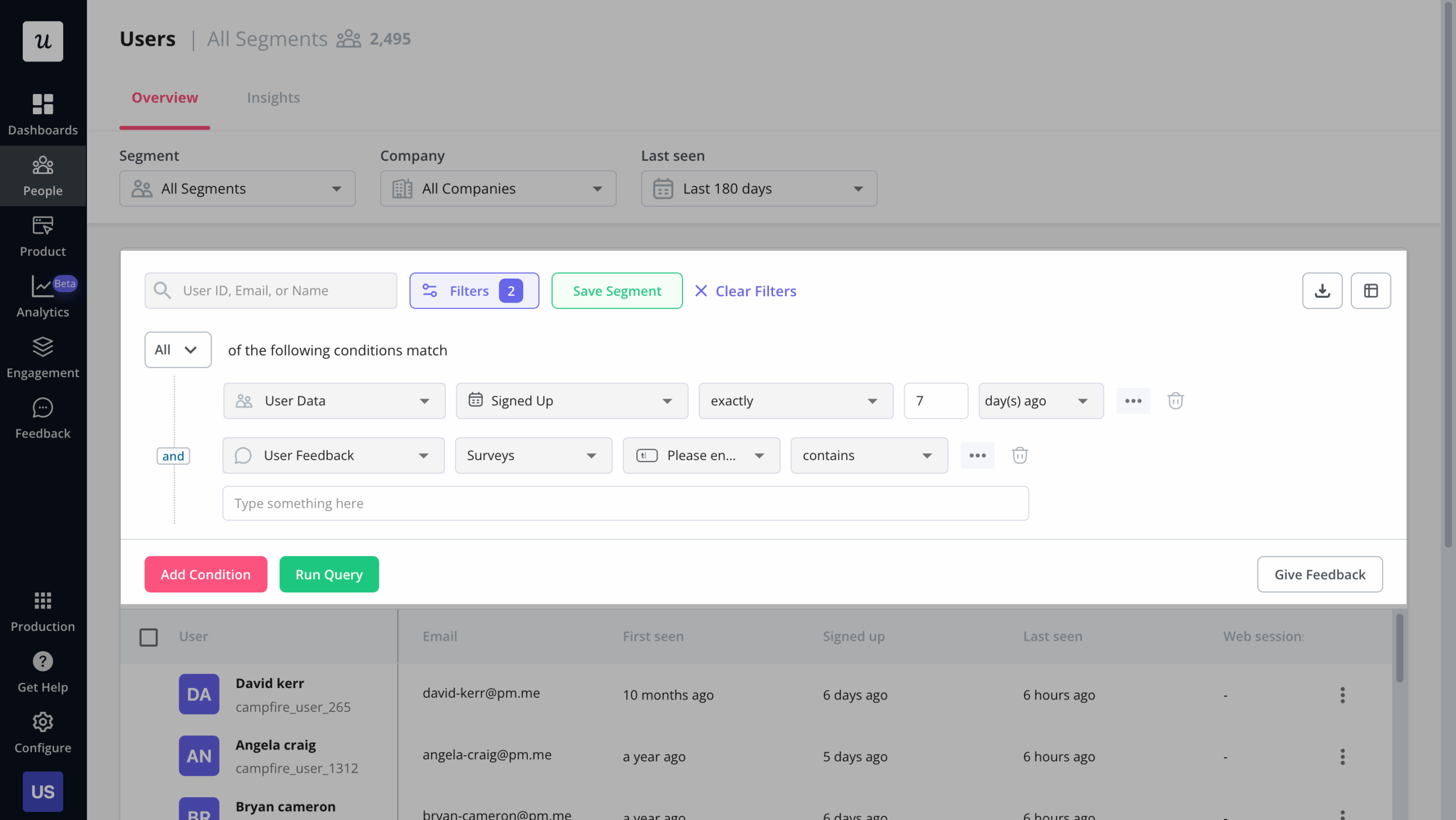The image size is (1456, 820).
Task: Delete the Signed Up condition with trash icon
Action: click(x=1175, y=400)
